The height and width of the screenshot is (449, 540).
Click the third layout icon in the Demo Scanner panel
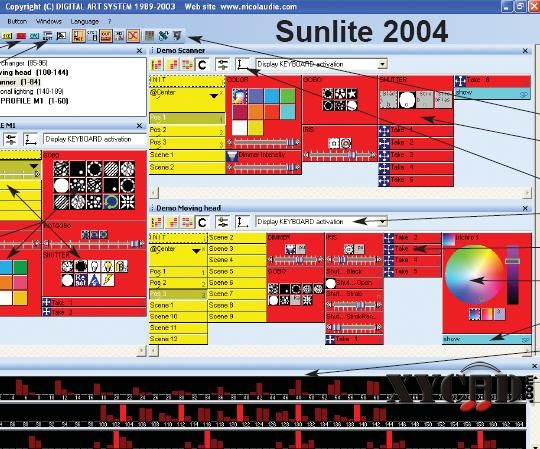point(187,64)
